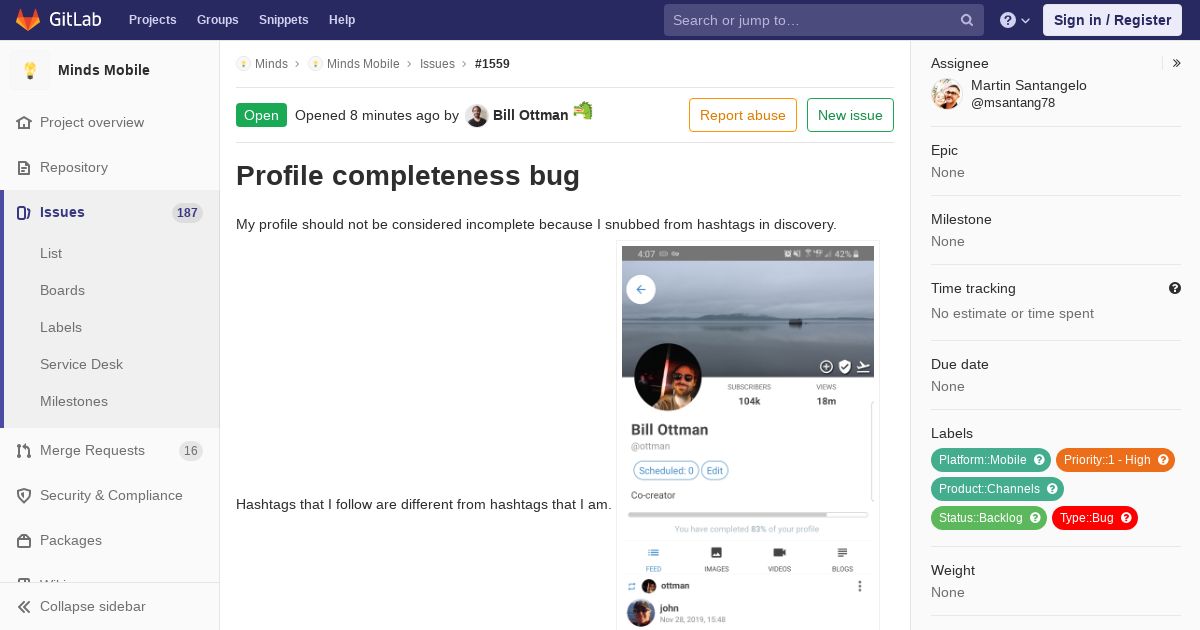This screenshot has width=1200, height=630.
Task: Open the Projects menu
Action: coord(152,20)
